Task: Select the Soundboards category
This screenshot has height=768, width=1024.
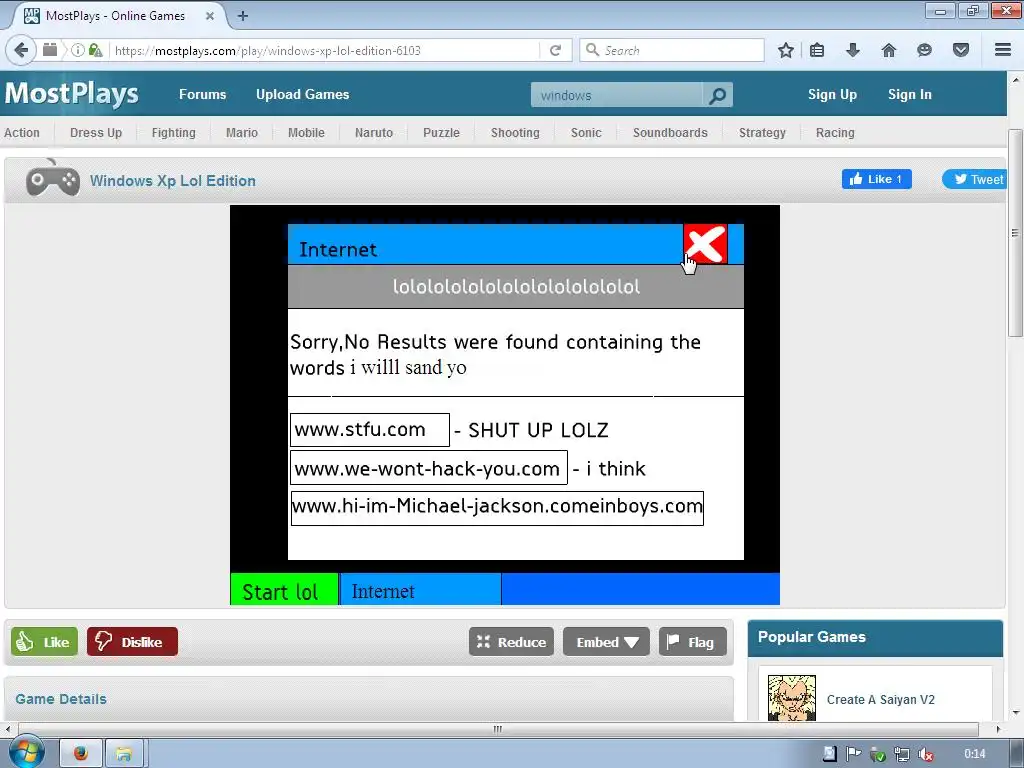Action: [670, 133]
